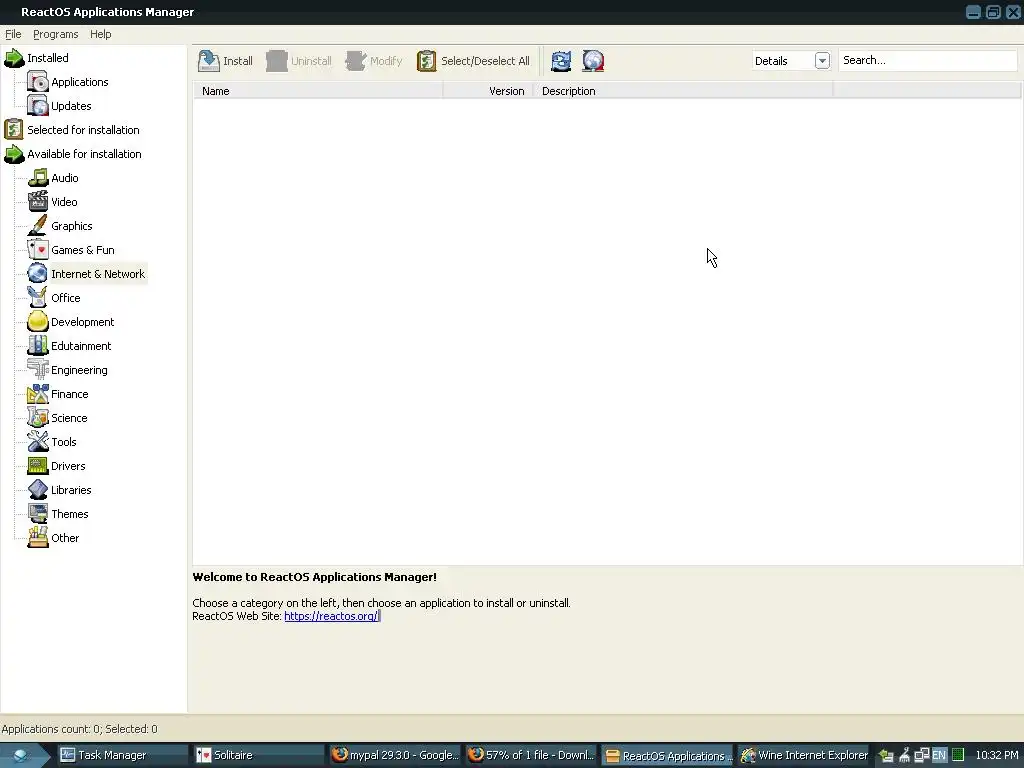This screenshot has height=768, width=1024.
Task: Select the Development helmet icon
Action: tap(38, 322)
